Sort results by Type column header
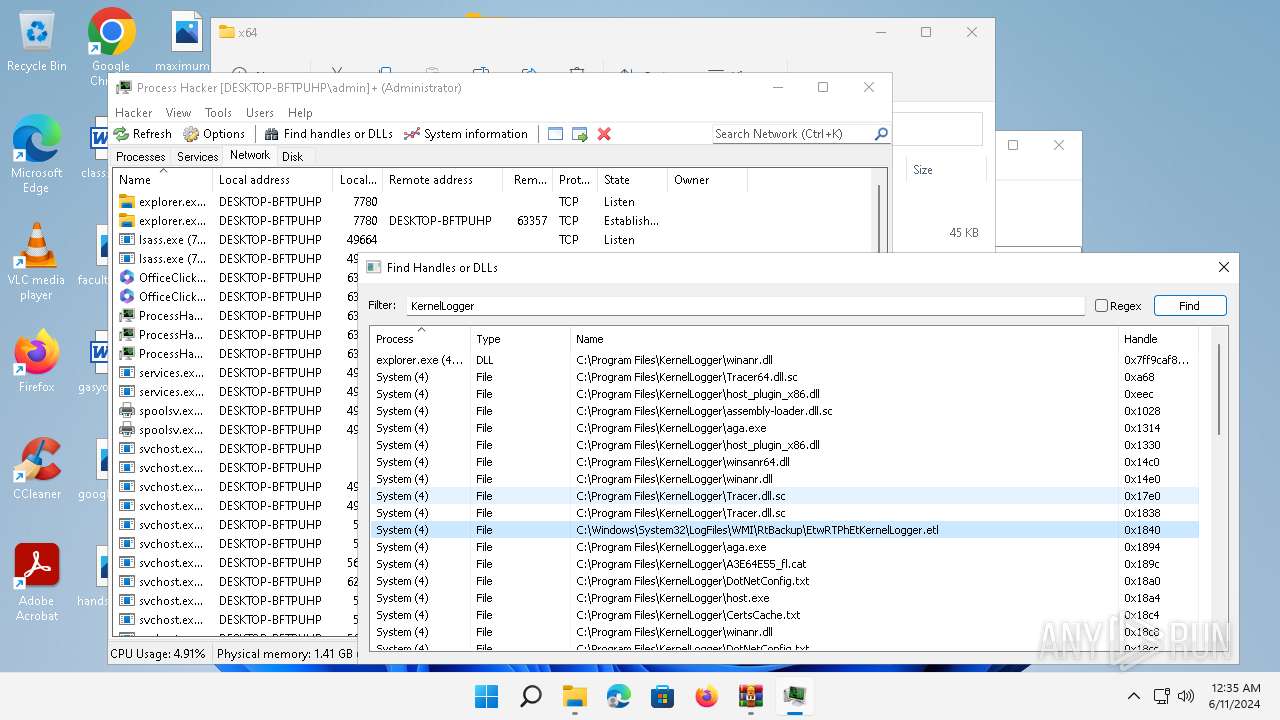This screenshot has height=720, width=1280. point(520,338)
